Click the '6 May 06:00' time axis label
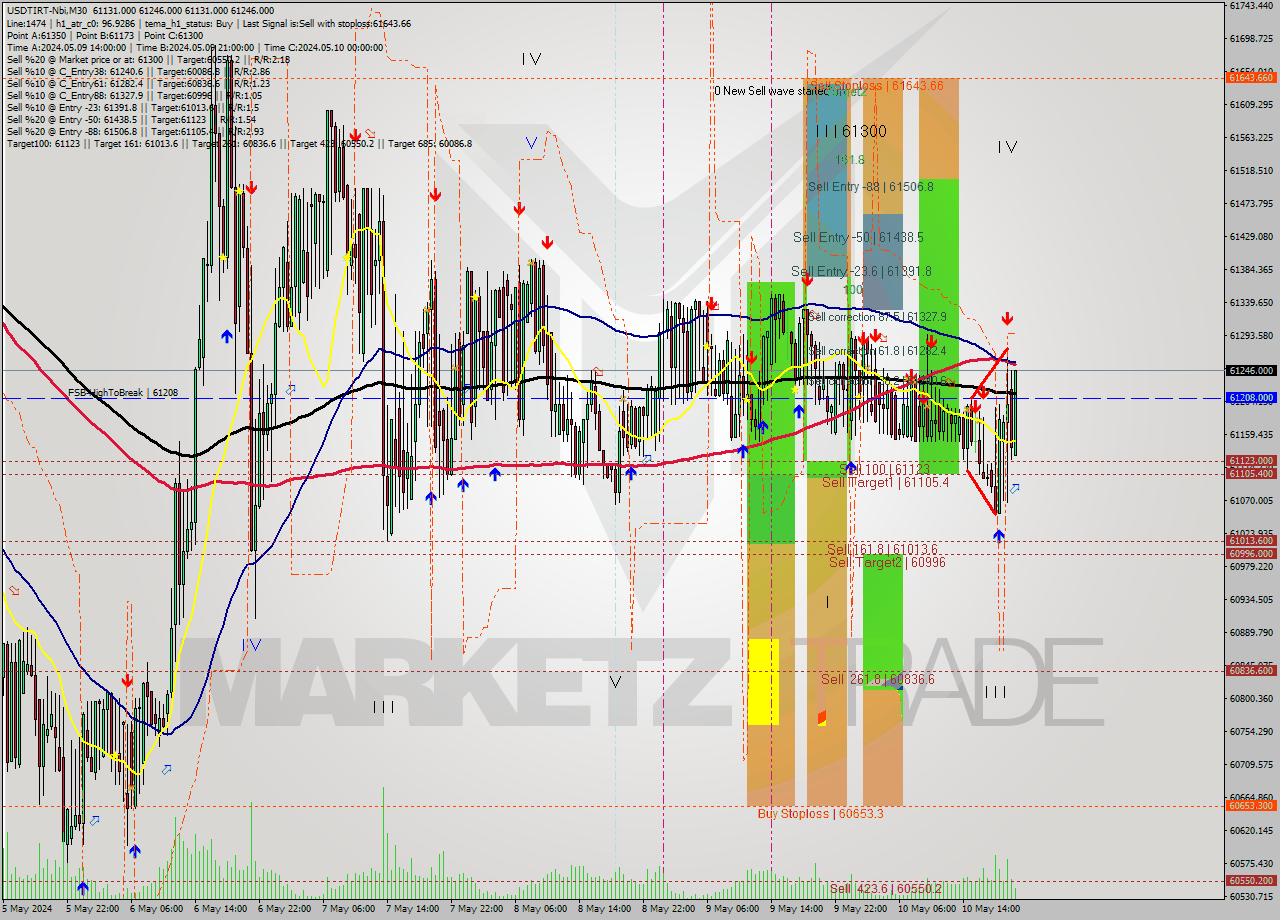This screenshot has height=920, width=1280. [x=157, y=909]
